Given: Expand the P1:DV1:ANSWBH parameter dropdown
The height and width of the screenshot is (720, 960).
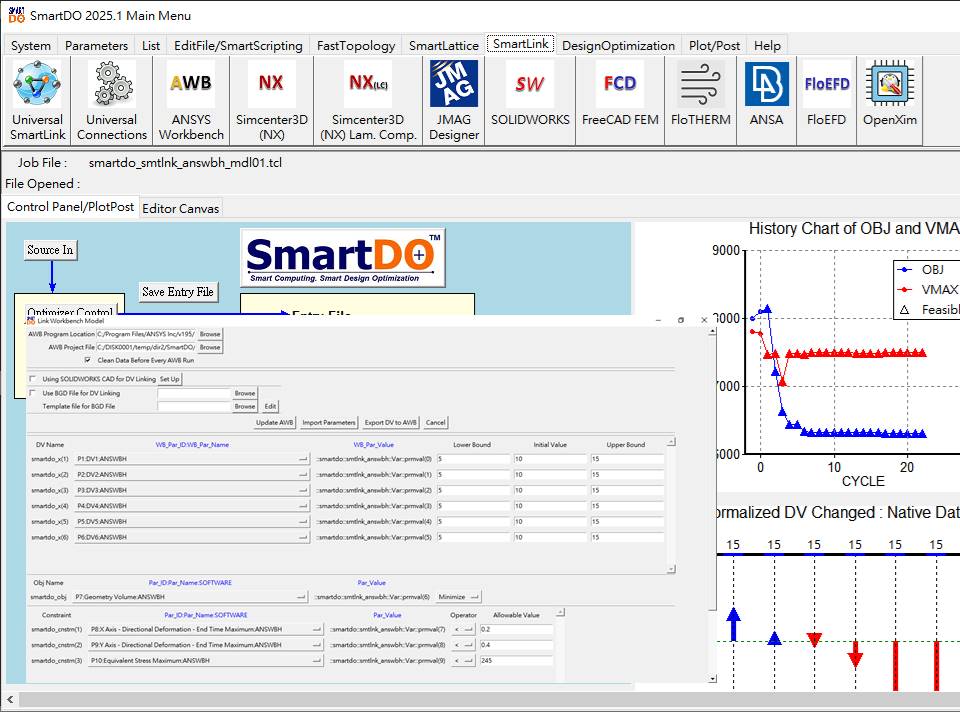Looking at the screenshot, I should pyautogui.click(x=304, y=458).
